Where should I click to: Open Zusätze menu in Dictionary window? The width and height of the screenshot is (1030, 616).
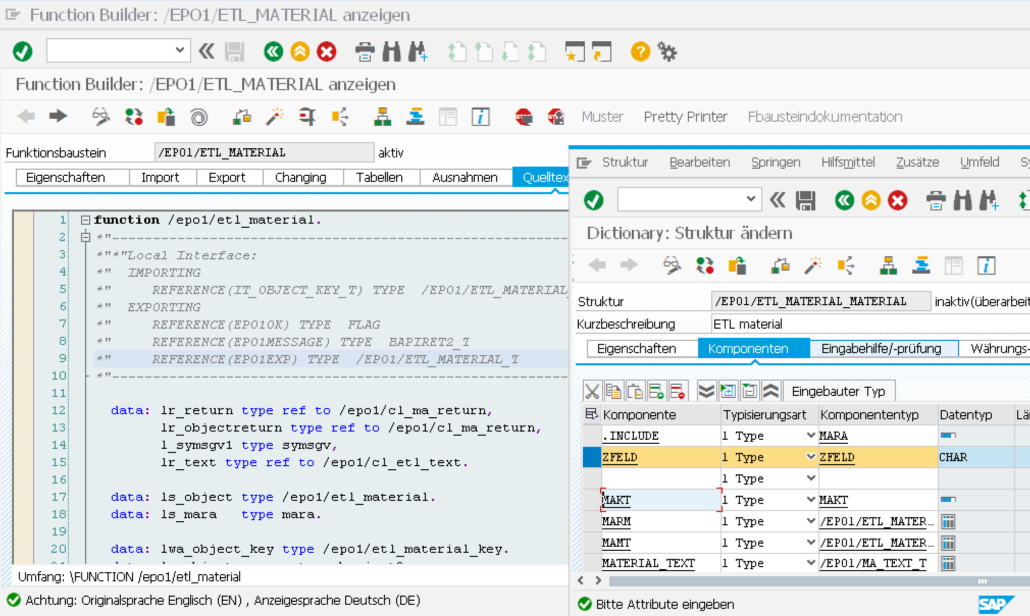tap(917, 162)
